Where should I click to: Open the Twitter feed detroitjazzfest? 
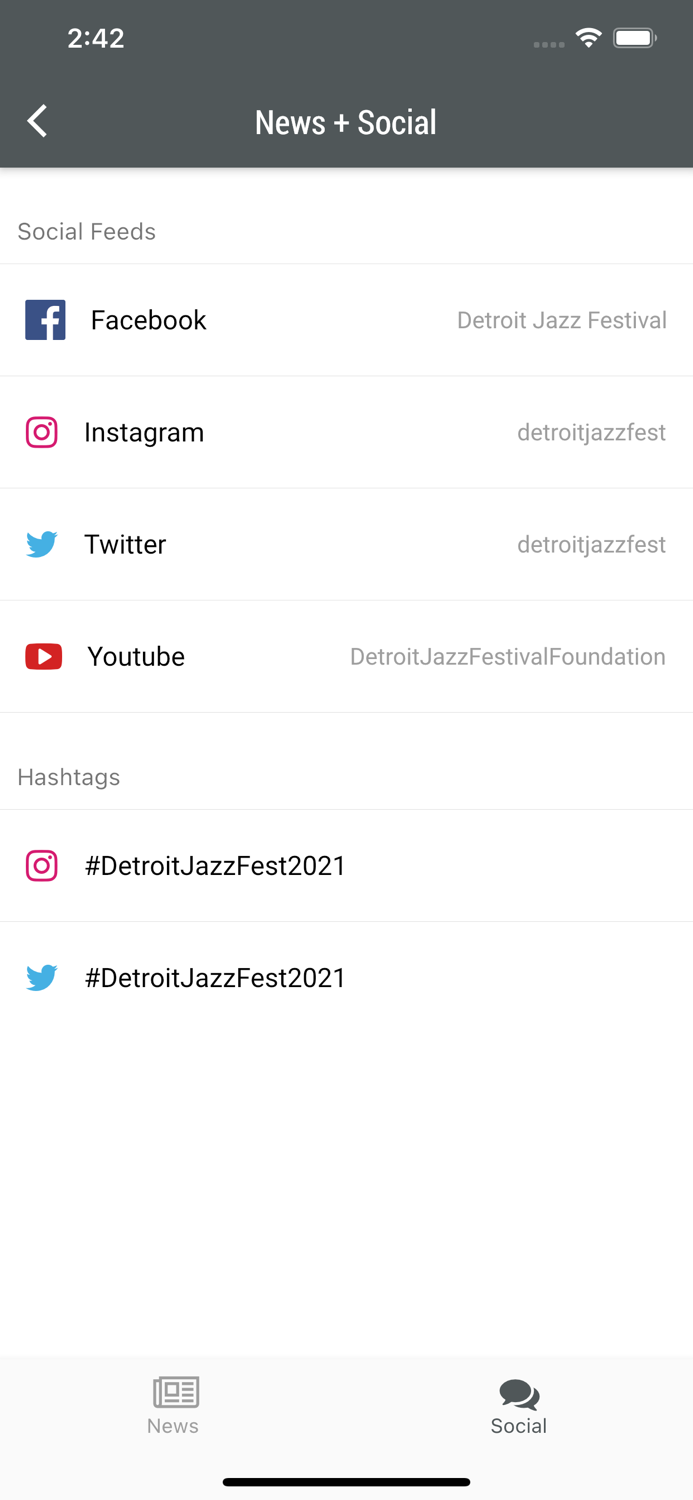pos(346,545)
